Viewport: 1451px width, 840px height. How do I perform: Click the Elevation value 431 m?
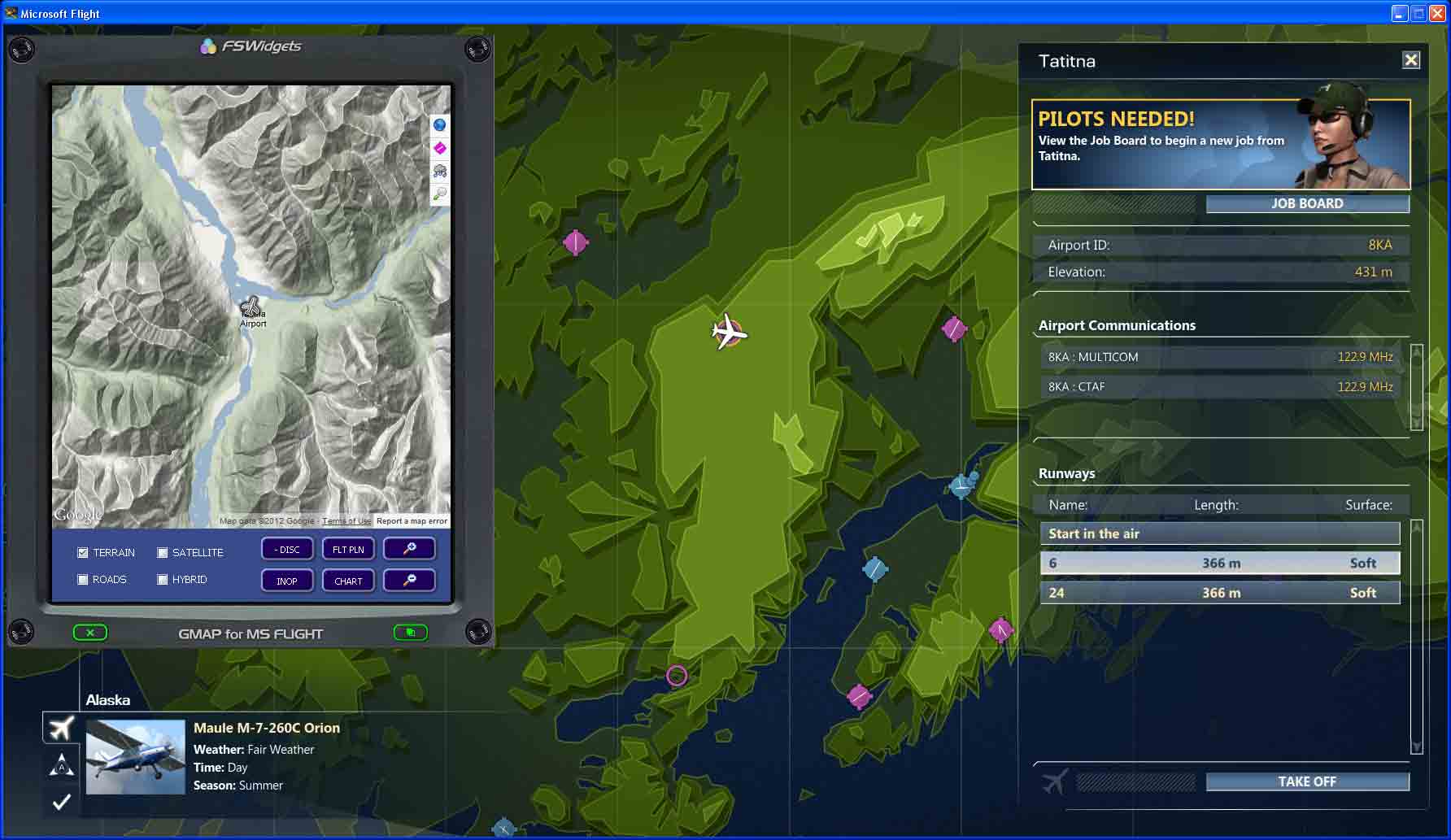[x=1374, y=272]
